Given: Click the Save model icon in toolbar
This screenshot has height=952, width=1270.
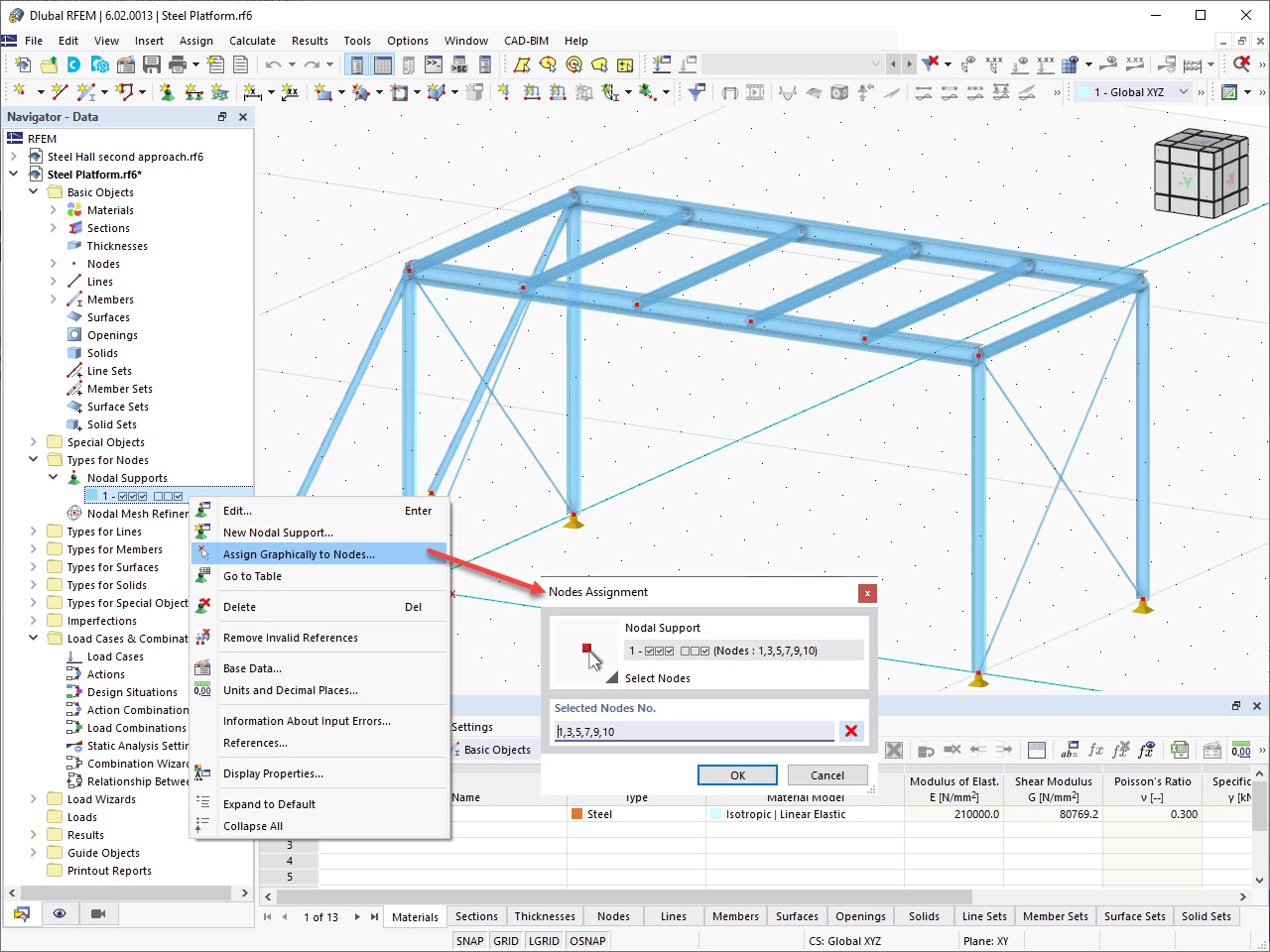Looking at the screenshot, I should pyautogui.click(x=152, y=65).
